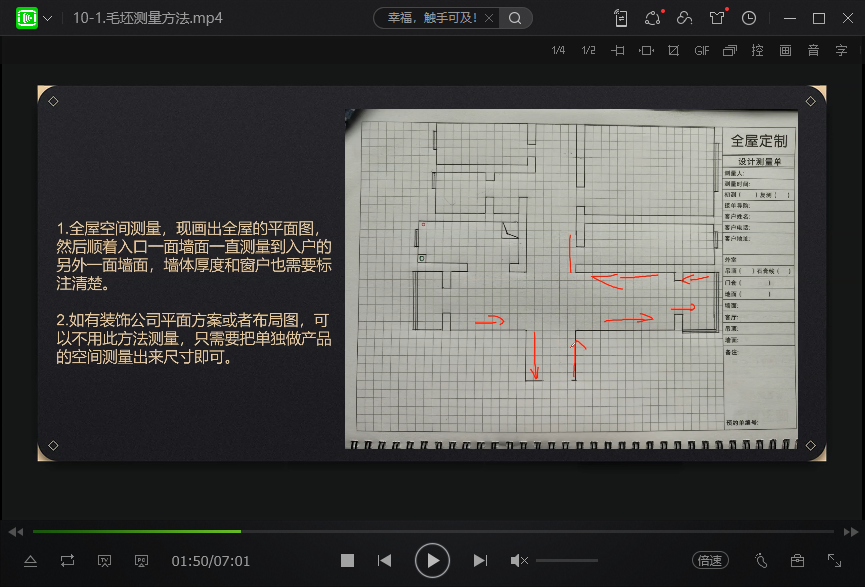Click the search magnifier button

515,18
